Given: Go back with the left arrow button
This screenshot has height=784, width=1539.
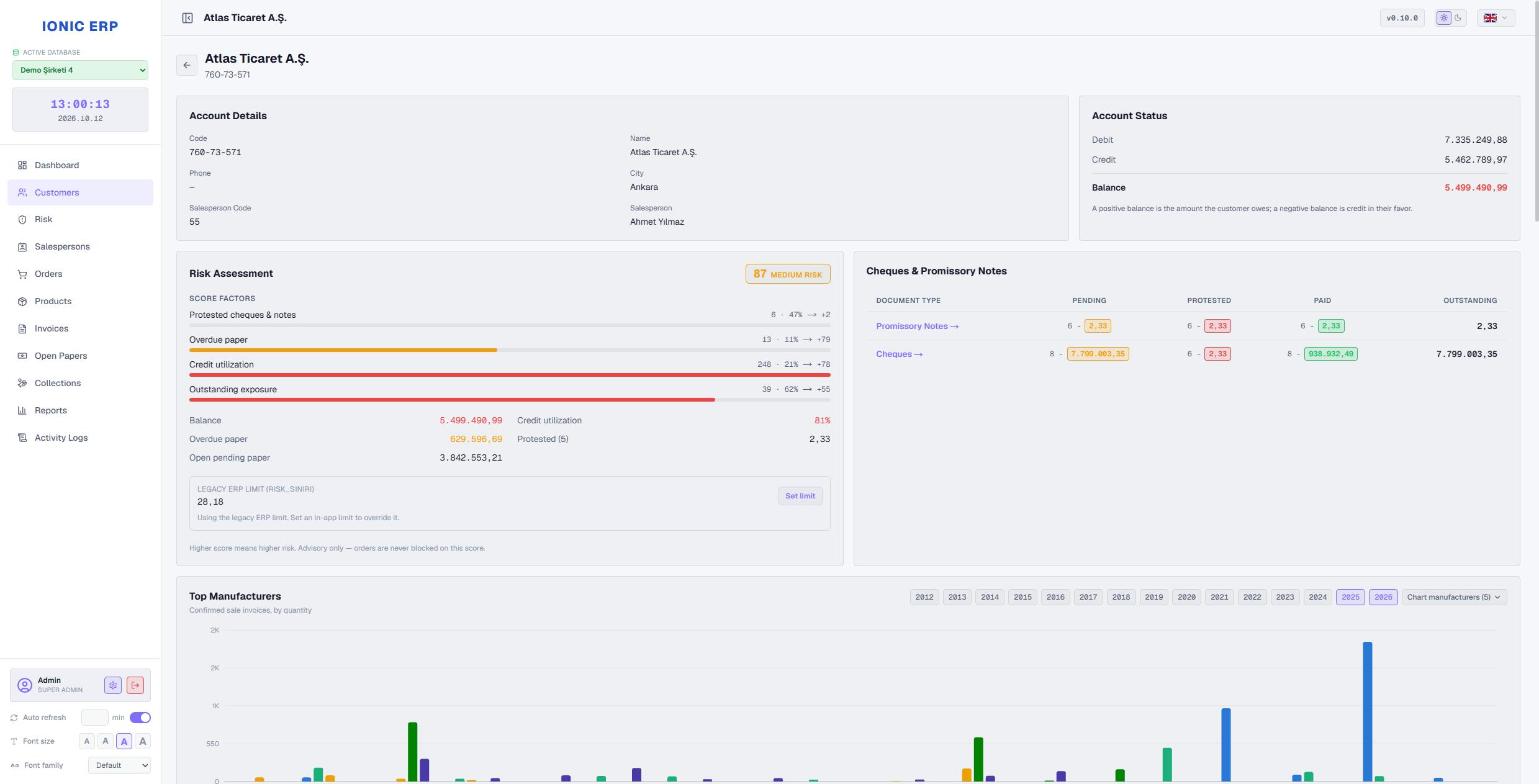Looking at the screenshot, I should tap(186, 65).
